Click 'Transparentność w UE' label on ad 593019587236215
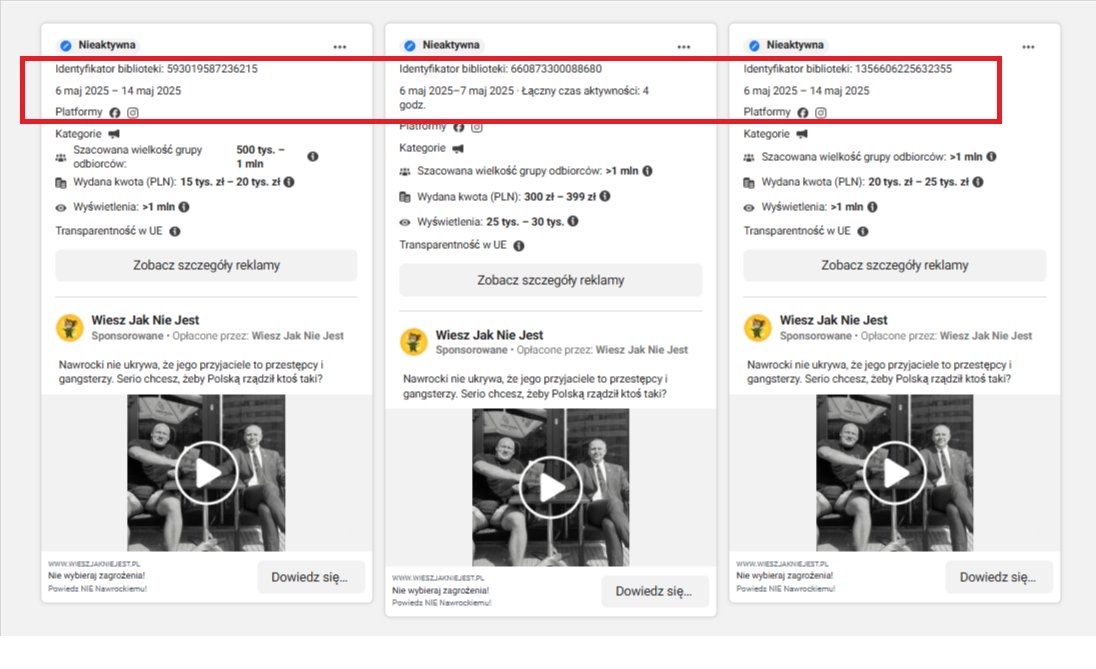This screenshot has width=1096, height=669. 109,231
